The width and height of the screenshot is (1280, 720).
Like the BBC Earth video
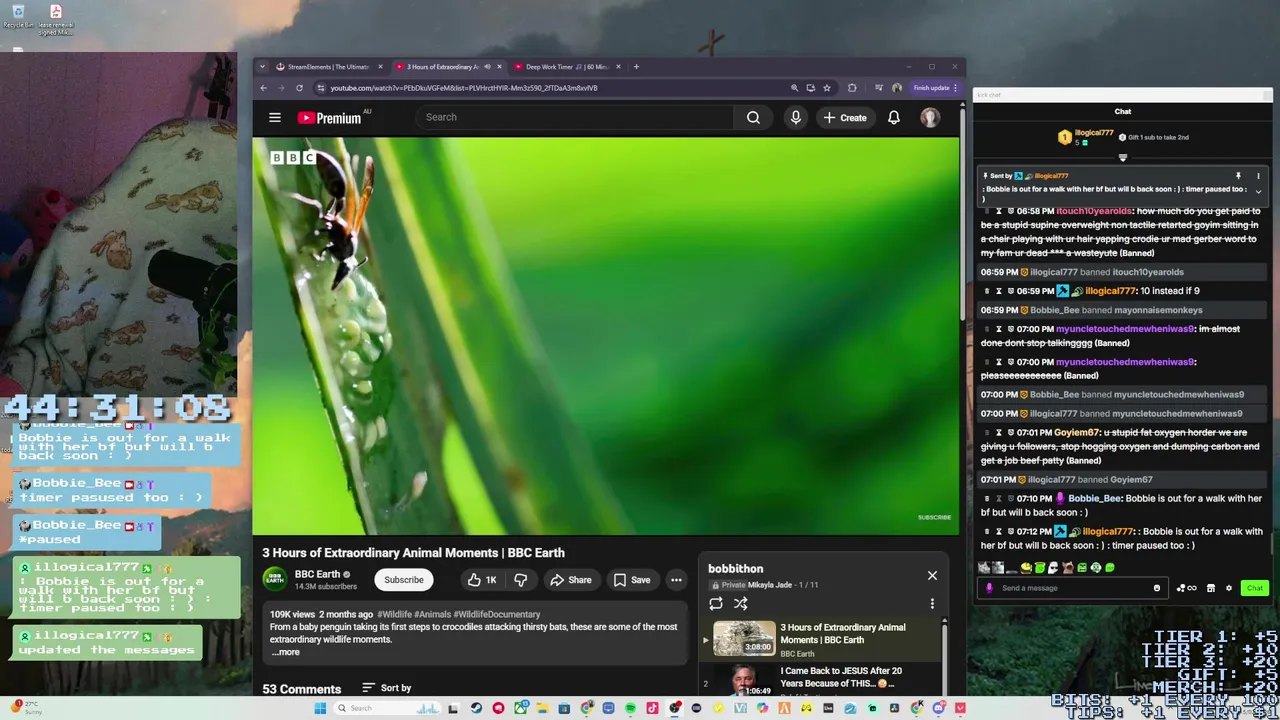pyautogui.click(x=481, y=580)
